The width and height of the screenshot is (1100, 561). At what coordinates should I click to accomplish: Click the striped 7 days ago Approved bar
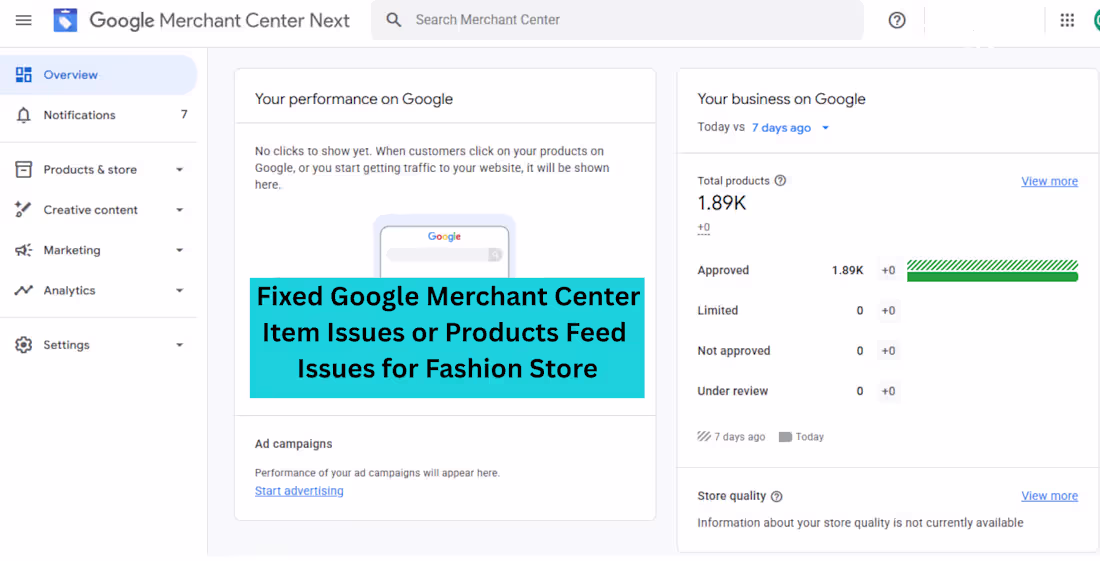pos(992,265)
